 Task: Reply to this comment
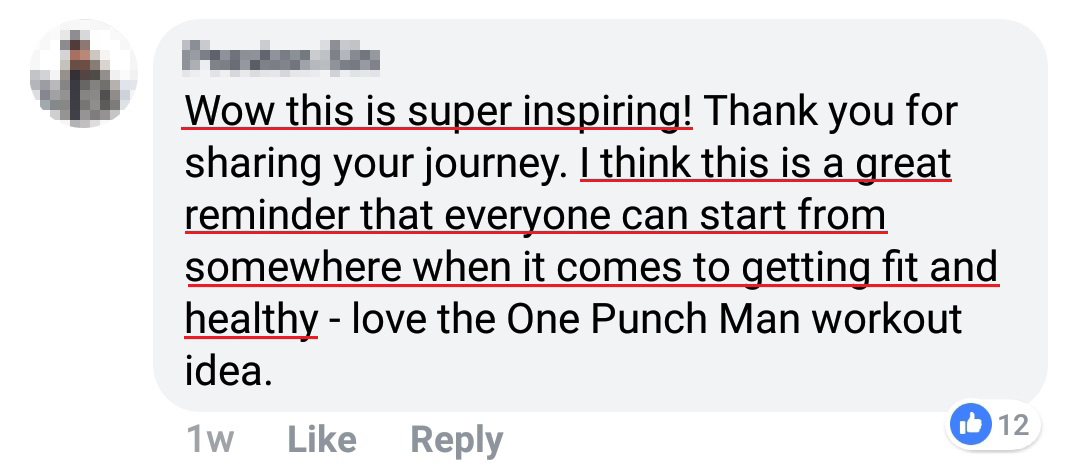pos(456,440)
